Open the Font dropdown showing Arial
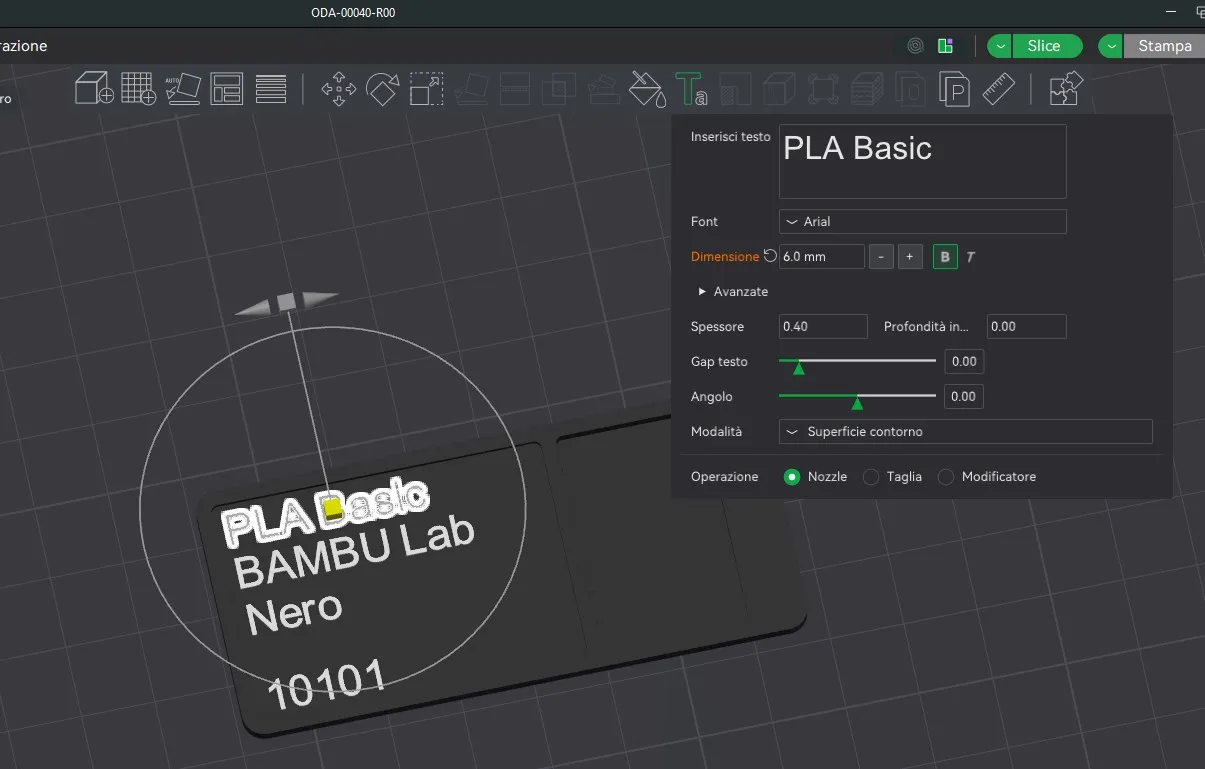1205x769 pixels. click(922, 222)
